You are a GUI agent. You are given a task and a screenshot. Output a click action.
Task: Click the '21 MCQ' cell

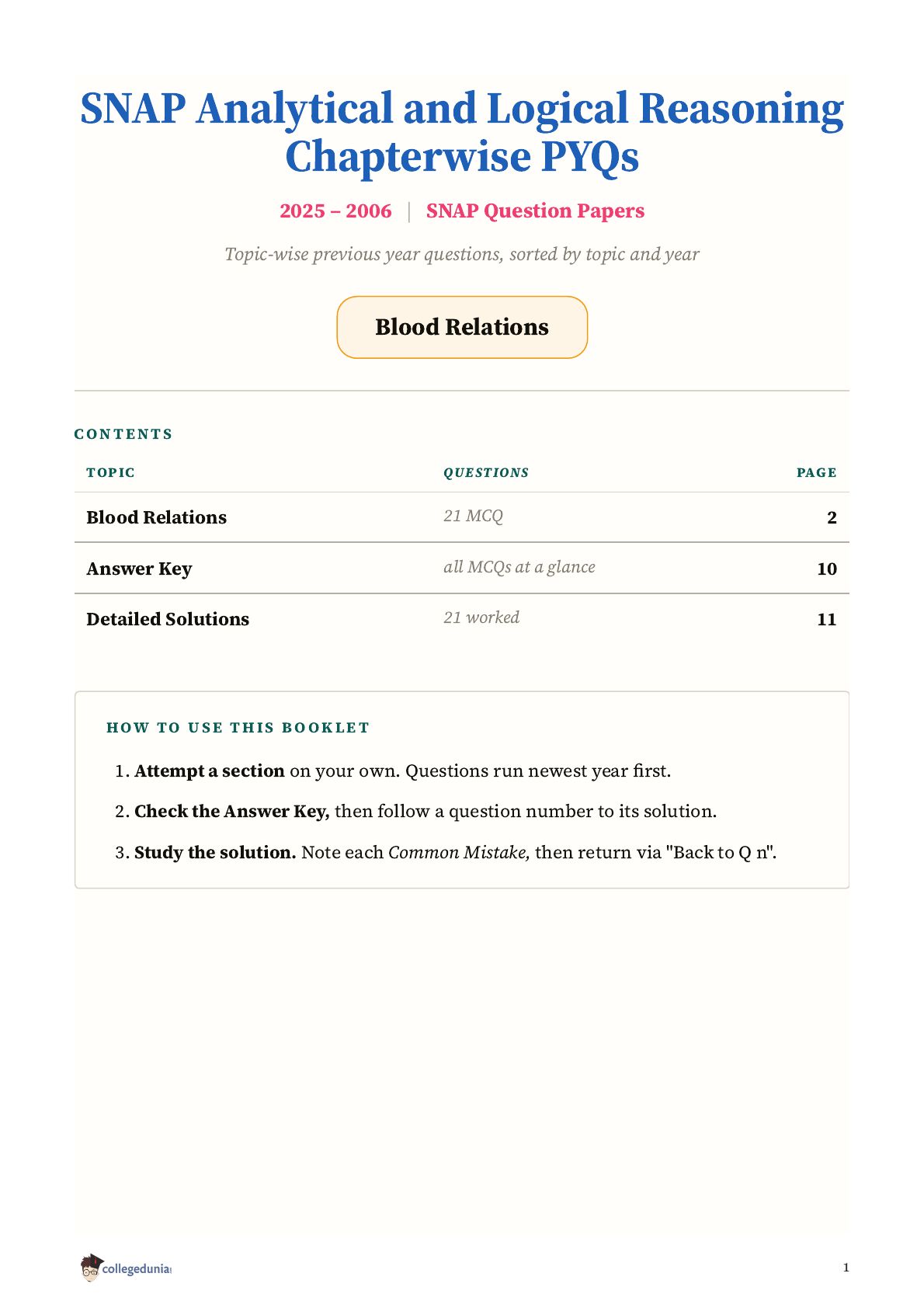(x=473, y=516)
